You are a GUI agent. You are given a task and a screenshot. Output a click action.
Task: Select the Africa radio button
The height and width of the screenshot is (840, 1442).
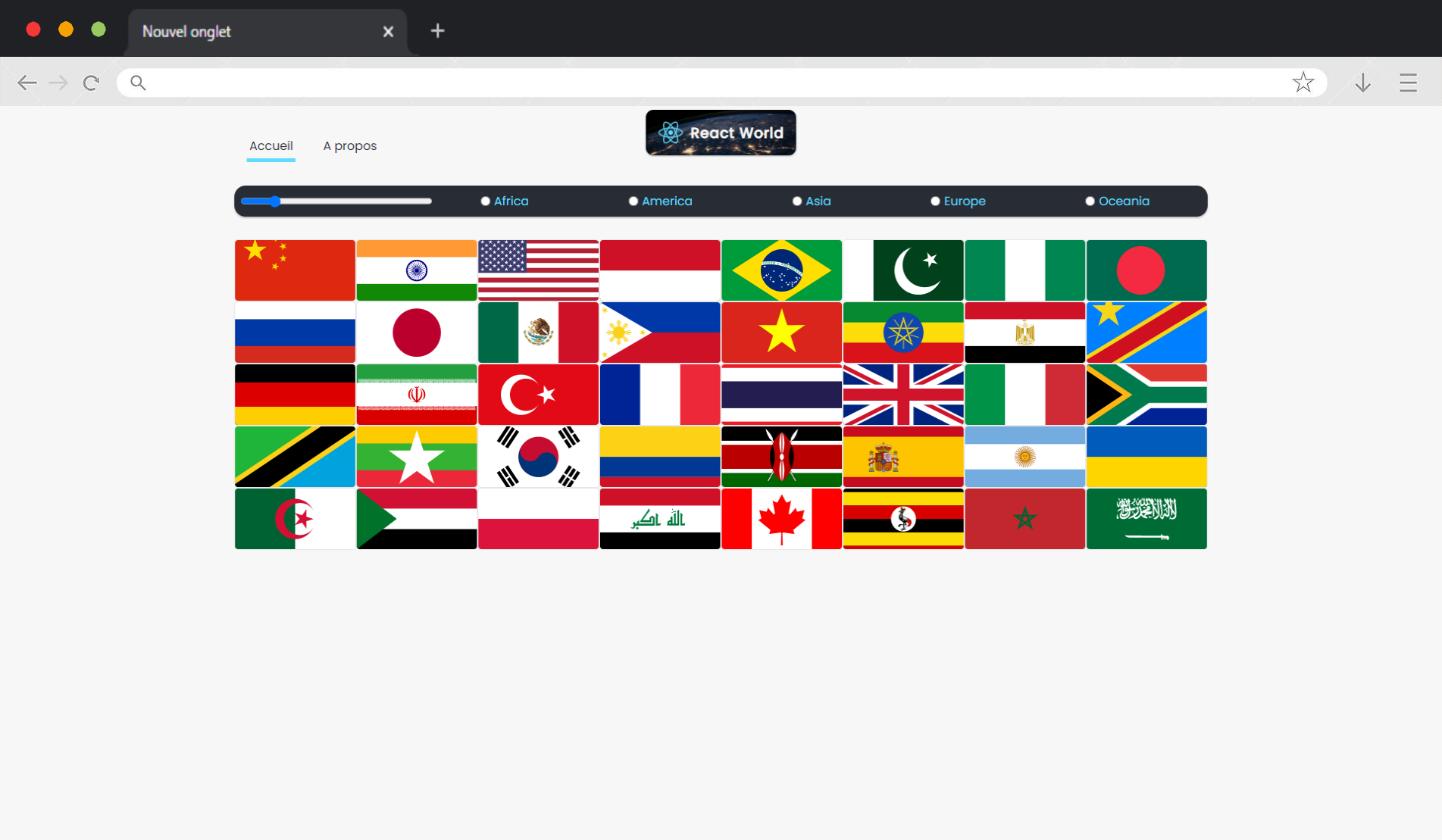point(486,201)
